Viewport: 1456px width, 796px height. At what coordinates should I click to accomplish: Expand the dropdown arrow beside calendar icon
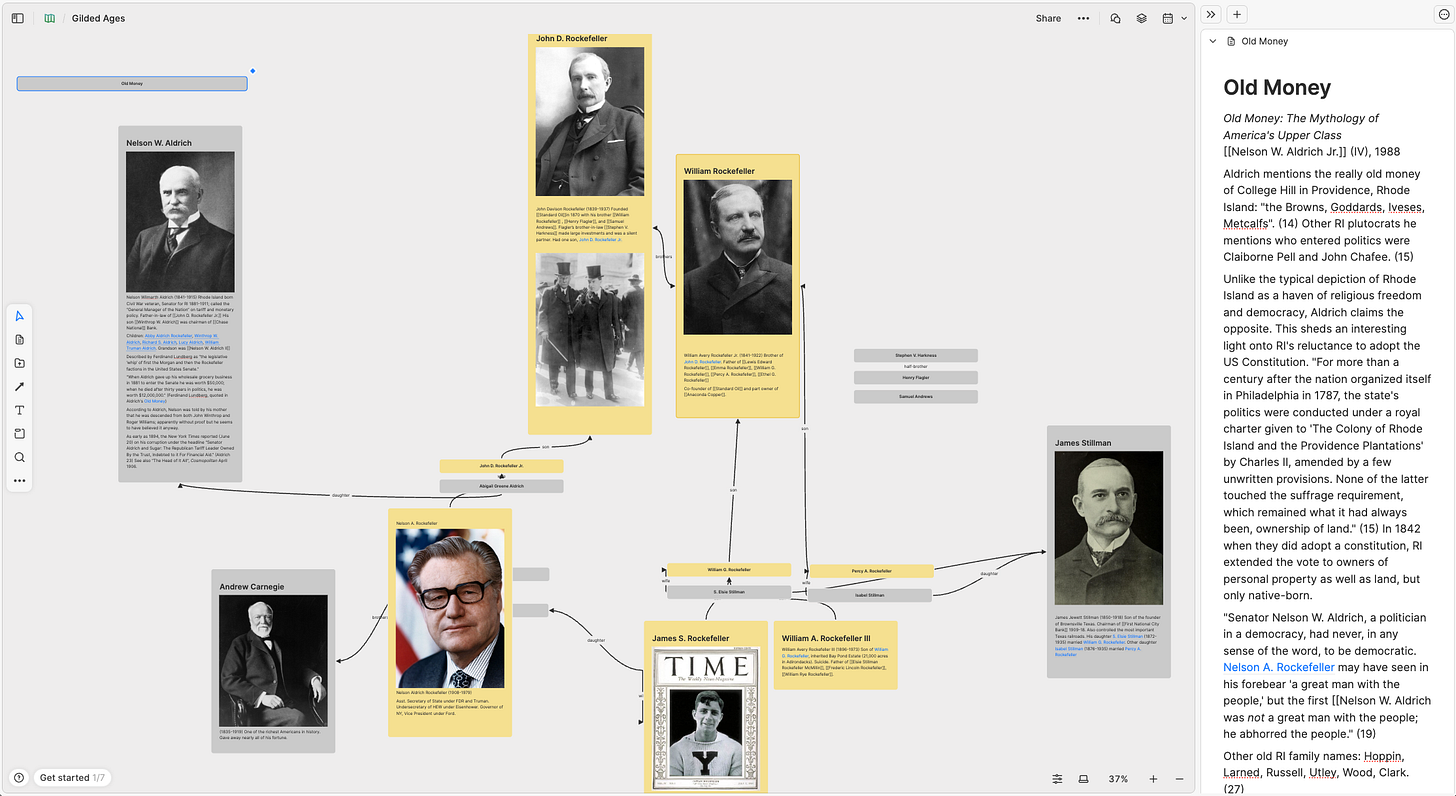point(1184,18)
